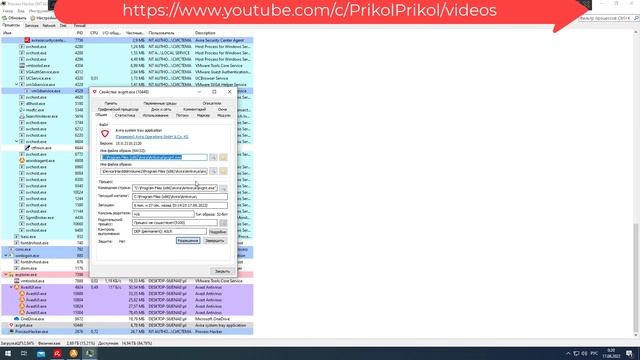This screenshot has width=640, height=360.
Task: Collapse the svchost.exe node above ctfmon.exe
Action: click(17, 142)
